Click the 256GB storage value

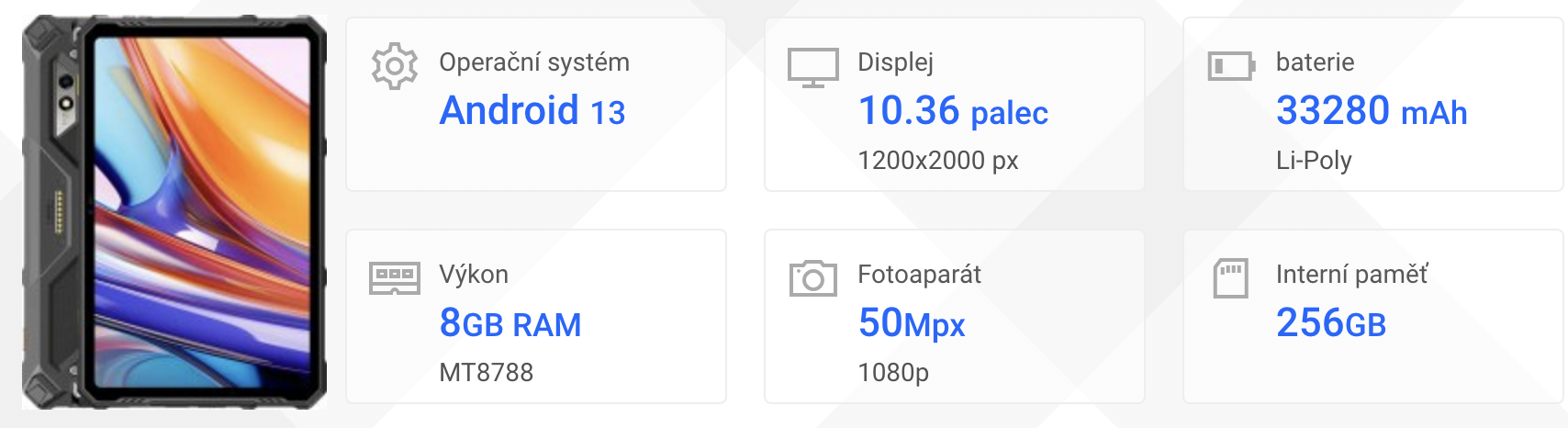point(1331,323)
